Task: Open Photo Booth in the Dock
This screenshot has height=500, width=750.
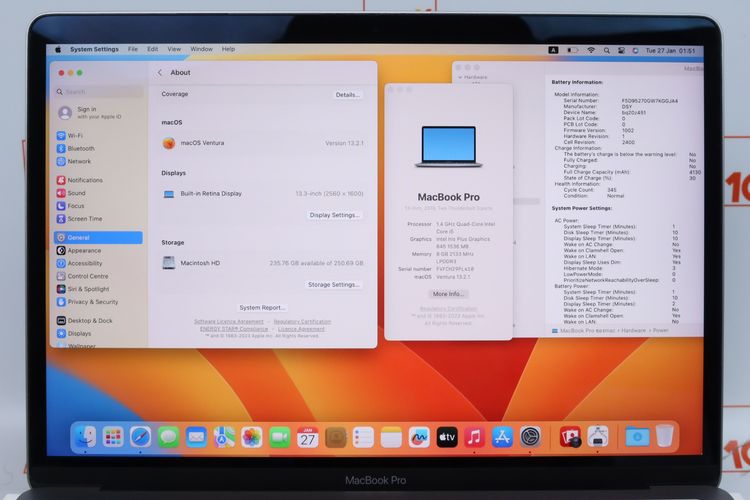Action: click(x=570, y=436)
